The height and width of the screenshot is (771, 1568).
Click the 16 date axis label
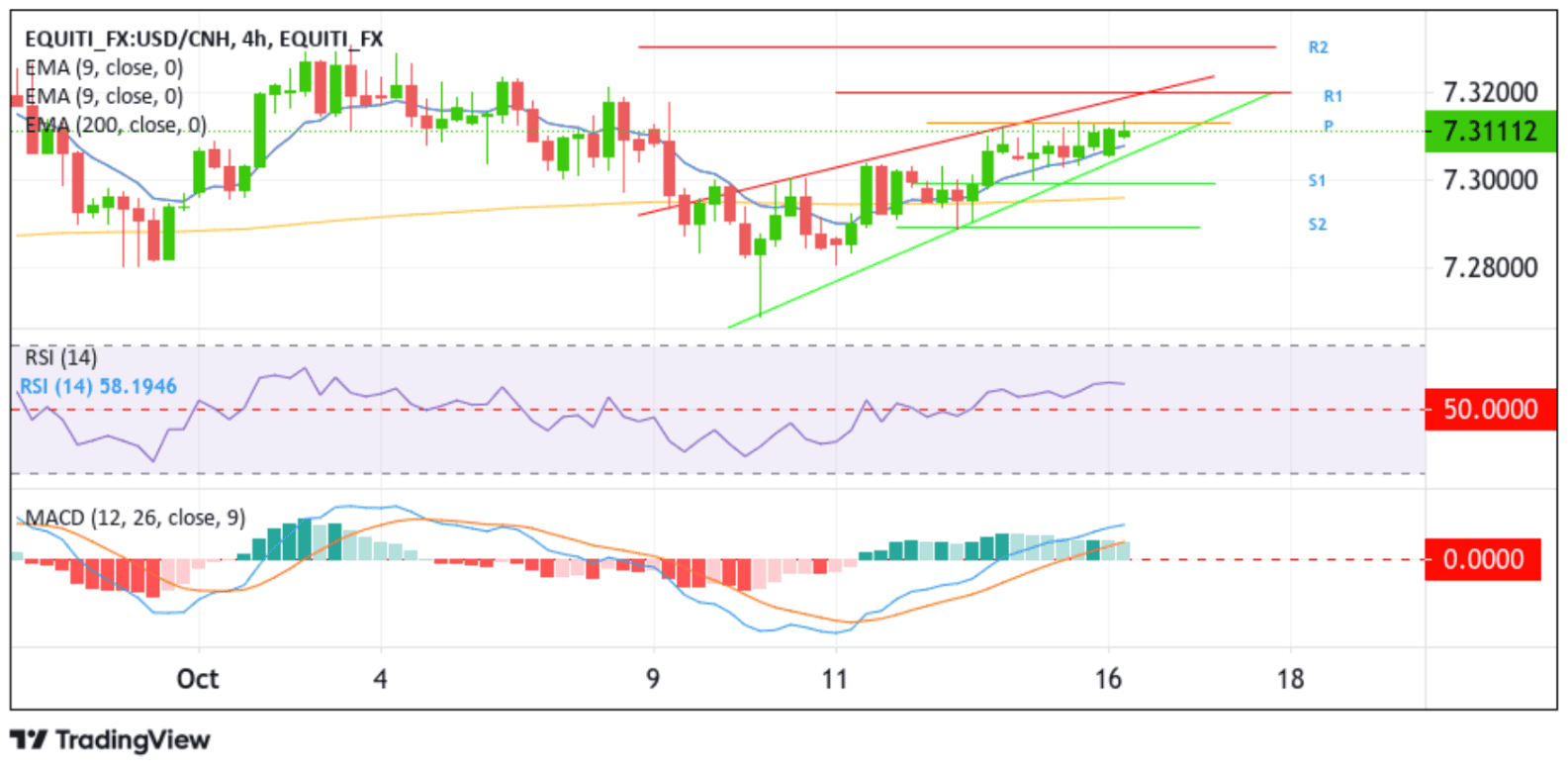click(1109, 679)
